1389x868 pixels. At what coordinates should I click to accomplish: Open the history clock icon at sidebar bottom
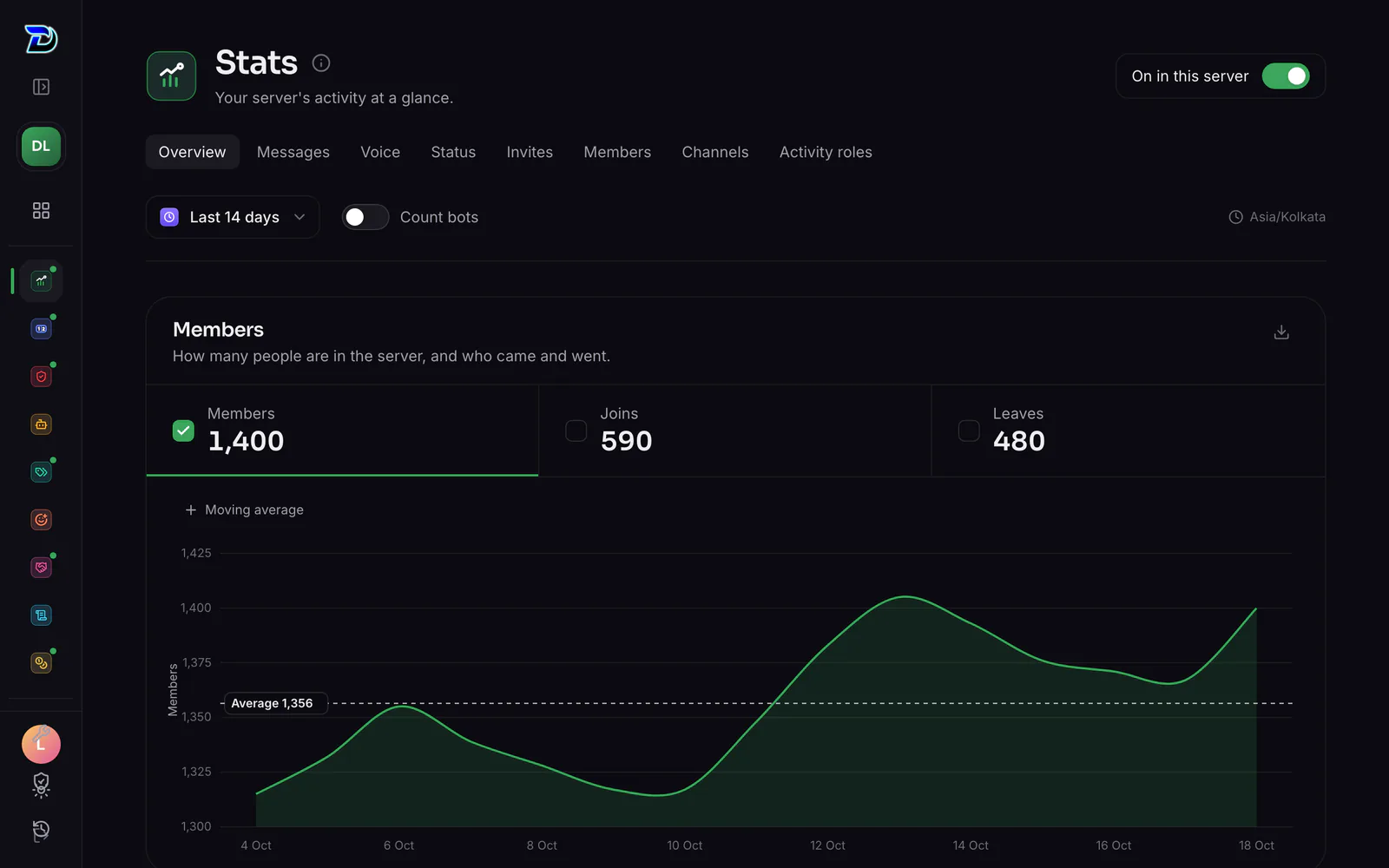41,831
